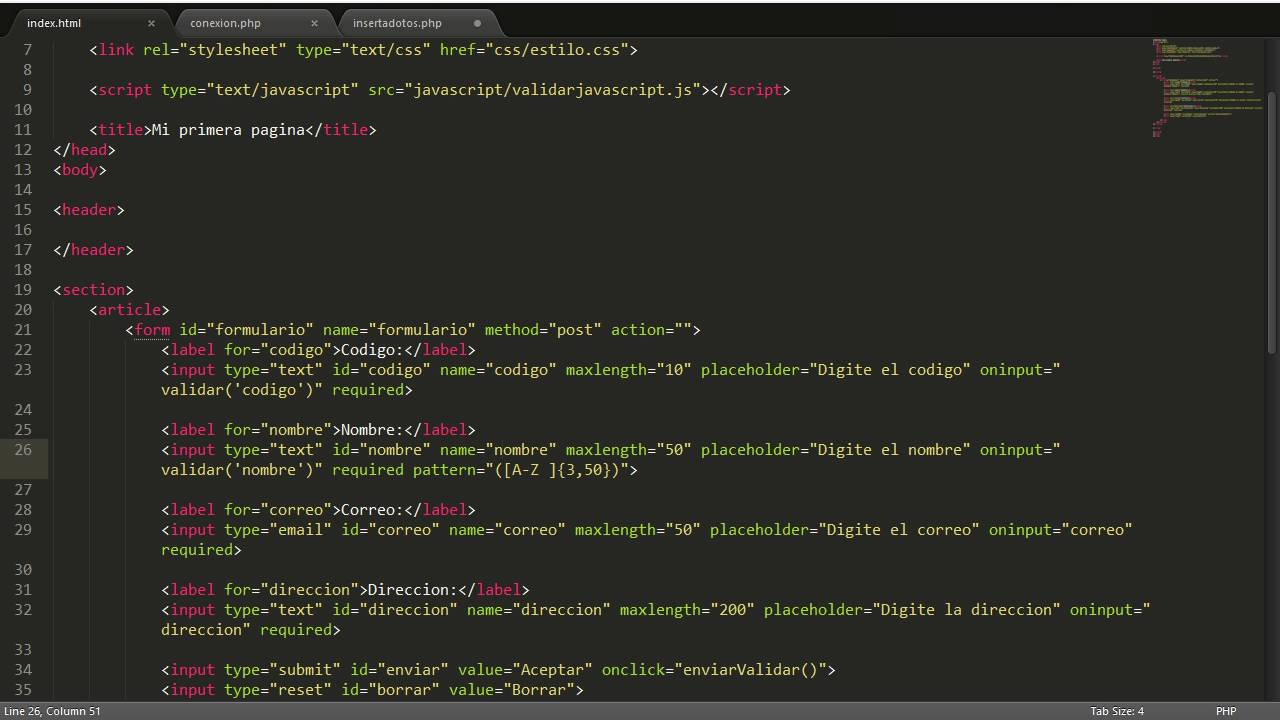Click the "enviarValidar()" onclick value

tap(750, 669)
